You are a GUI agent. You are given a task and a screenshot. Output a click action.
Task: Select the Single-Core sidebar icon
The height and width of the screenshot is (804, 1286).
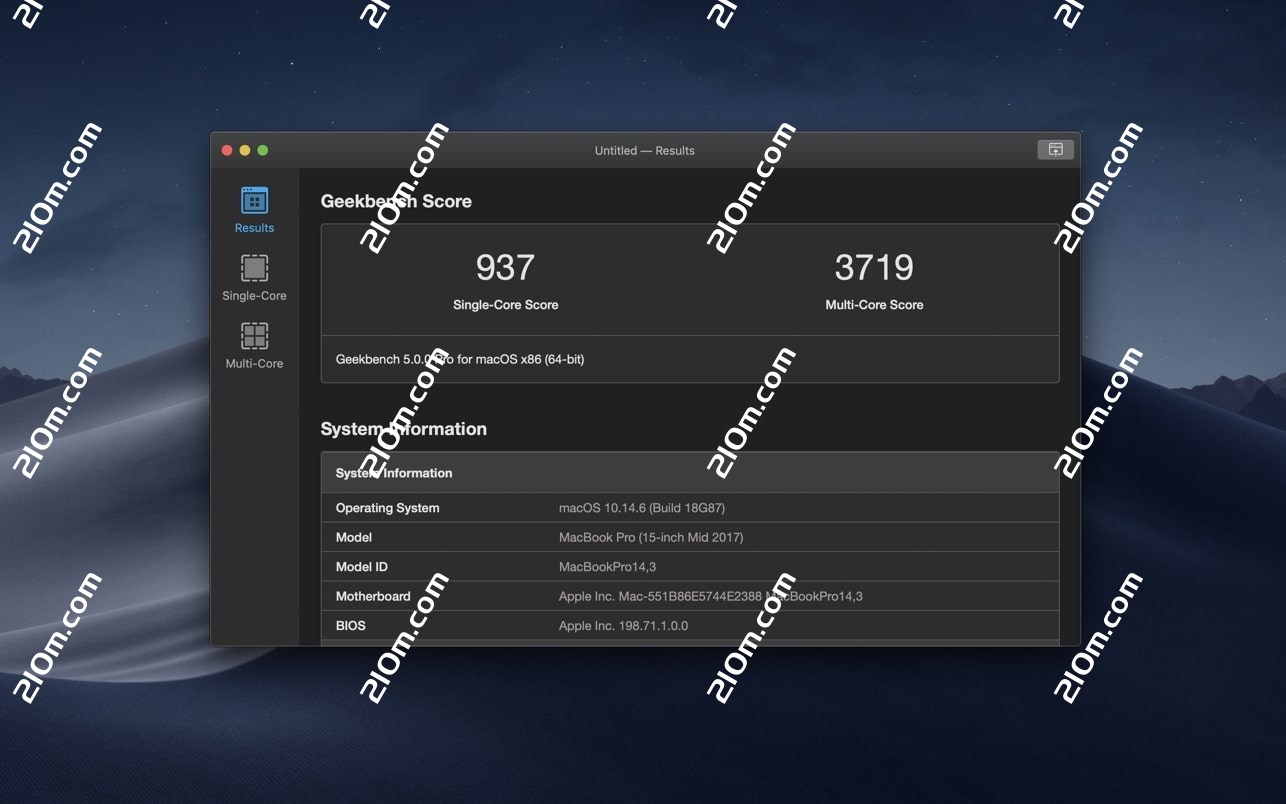(x=254, y=268)
